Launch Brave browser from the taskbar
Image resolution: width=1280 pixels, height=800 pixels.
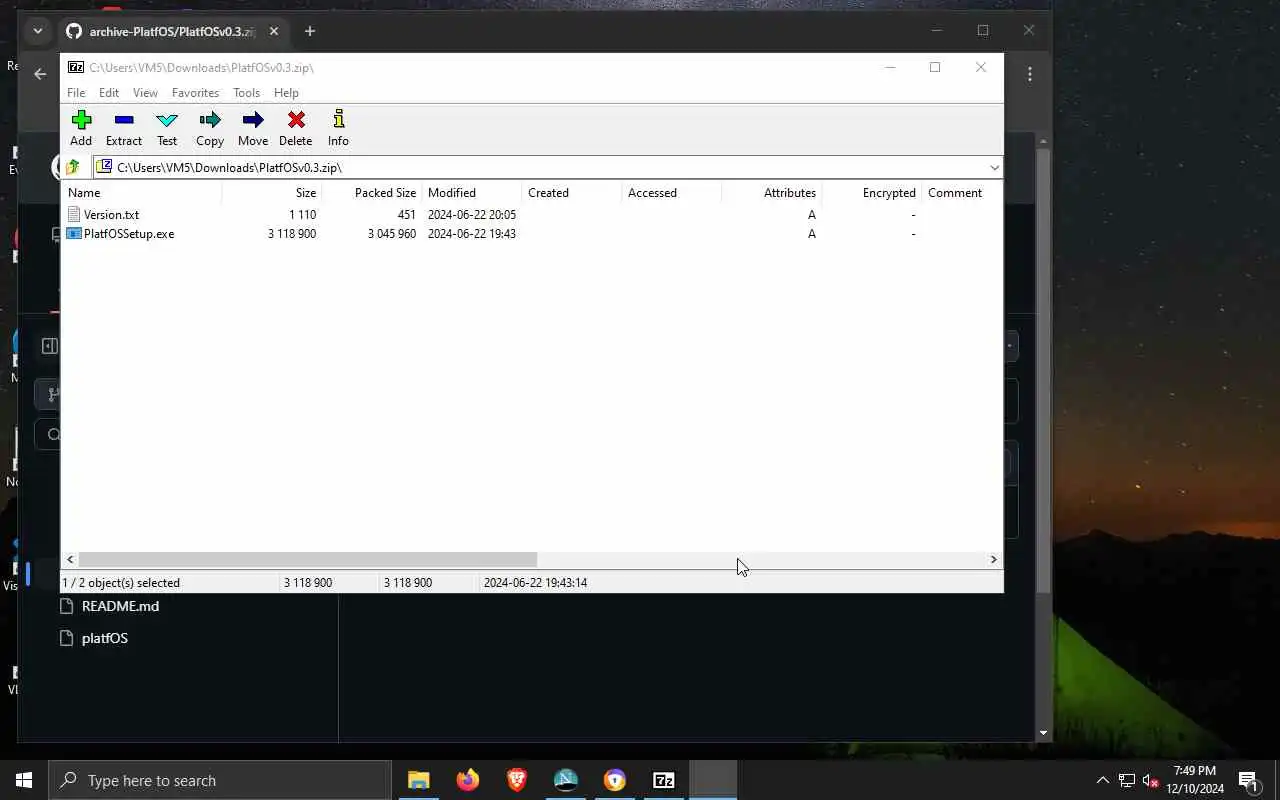pos(517,780)
